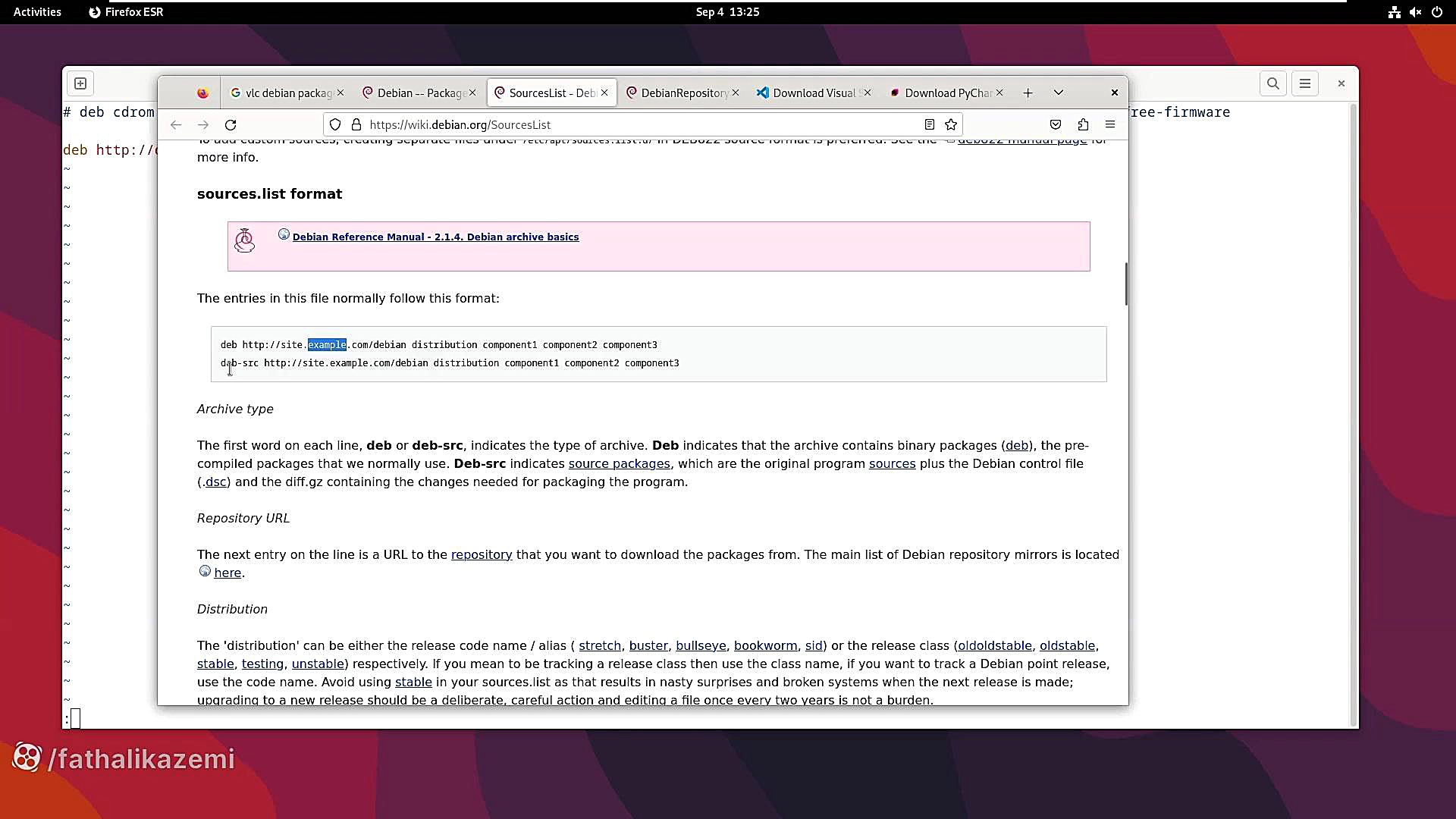The image size is (1456, 819).
Task: Click the terminal search magnifier icon
Action: pos(1273,83)
